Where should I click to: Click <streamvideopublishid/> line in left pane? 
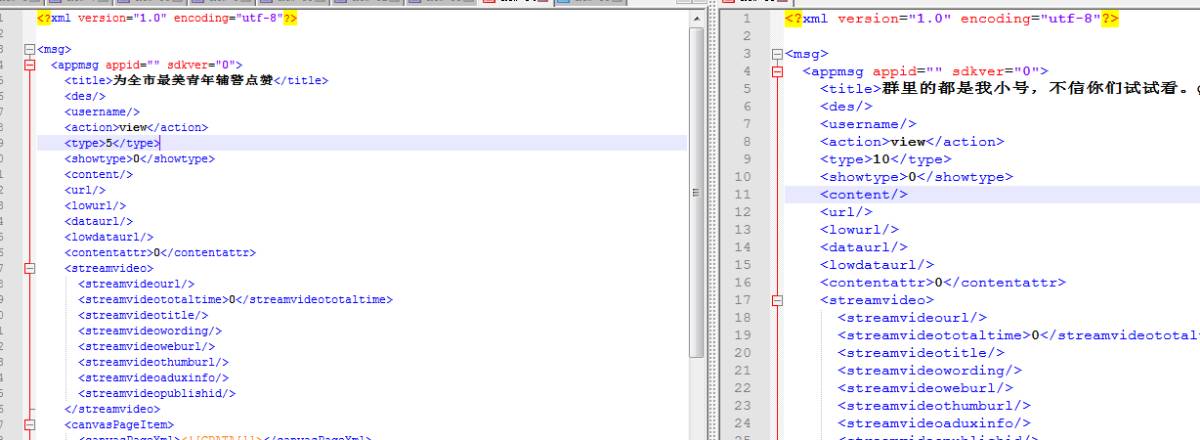[x=157, y=393]
